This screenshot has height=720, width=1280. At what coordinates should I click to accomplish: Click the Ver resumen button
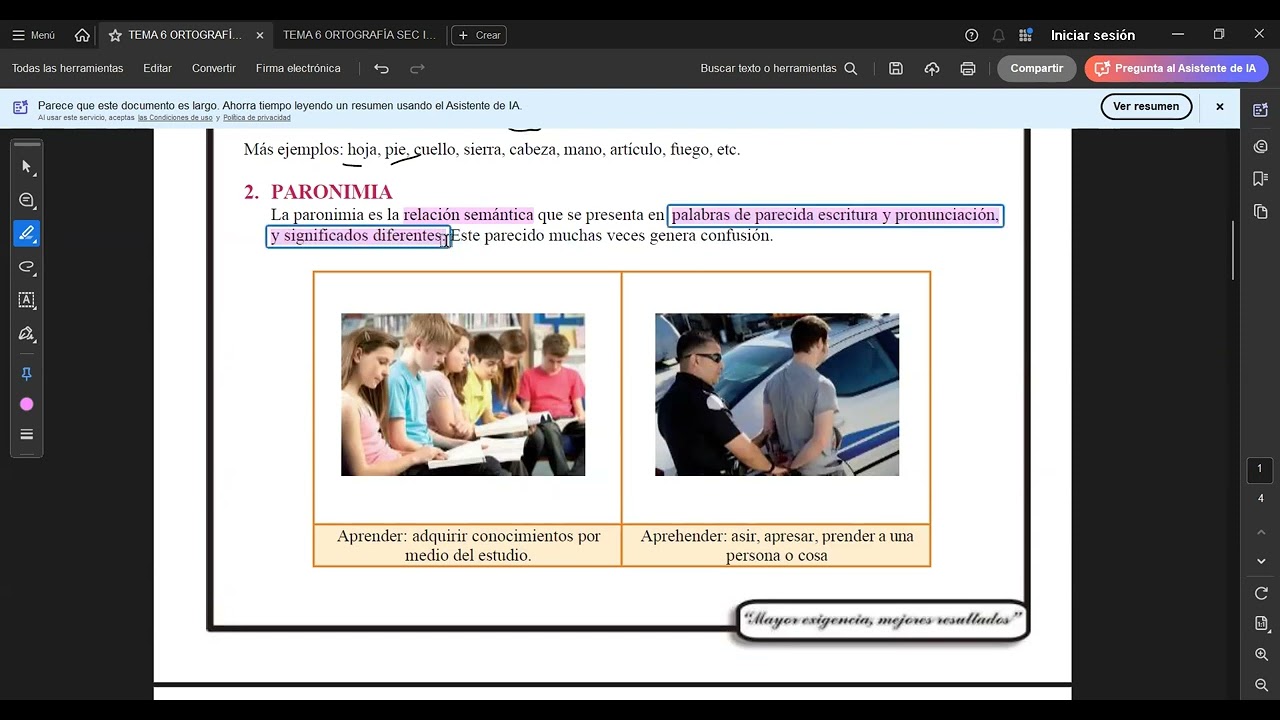click(x=1146, y=106)
